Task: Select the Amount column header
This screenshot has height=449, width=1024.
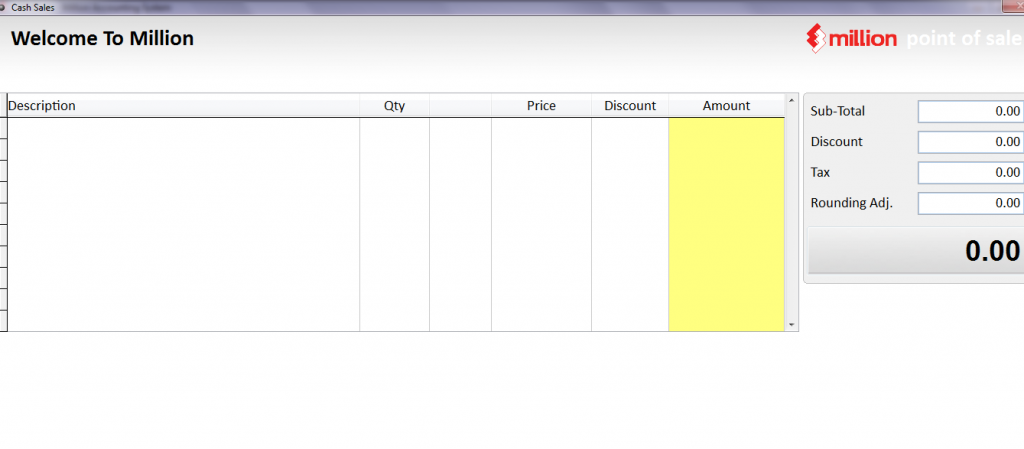Action: (726, 106)
